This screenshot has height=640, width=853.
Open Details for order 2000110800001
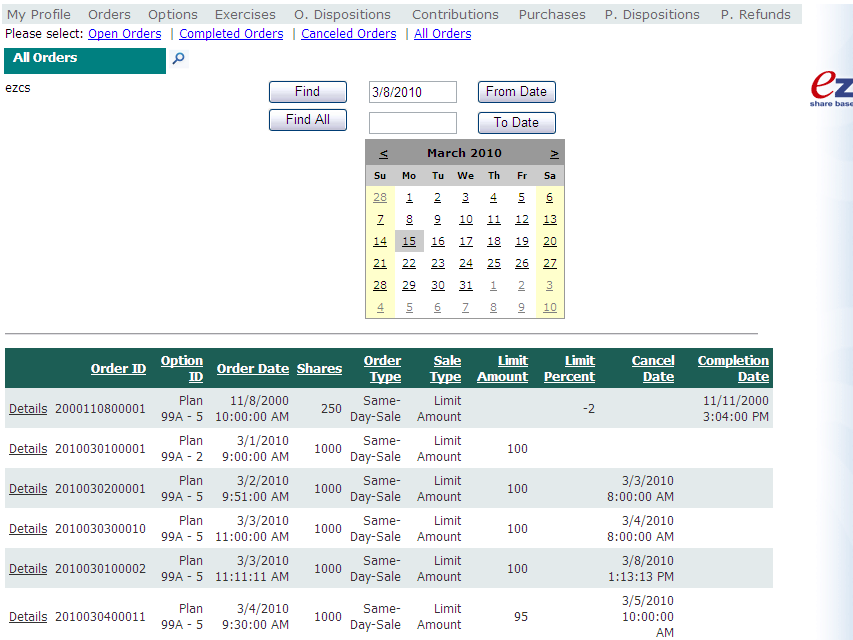[x=28, y=409]
